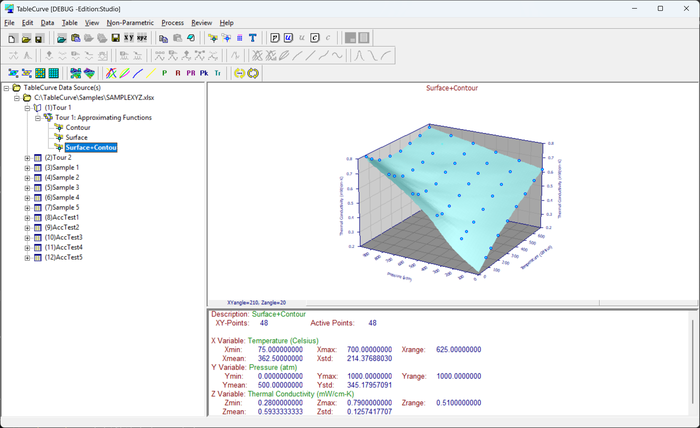Click the xyz data toolbar icon

coord(142,38)
